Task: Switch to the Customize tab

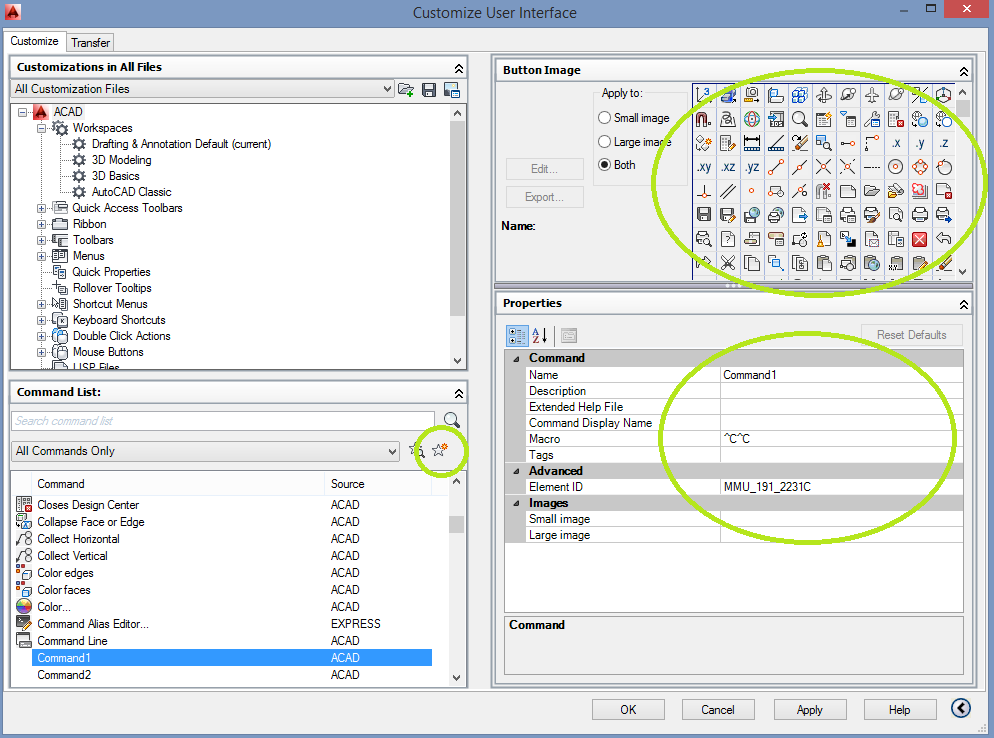Action: tap(34, 41)
